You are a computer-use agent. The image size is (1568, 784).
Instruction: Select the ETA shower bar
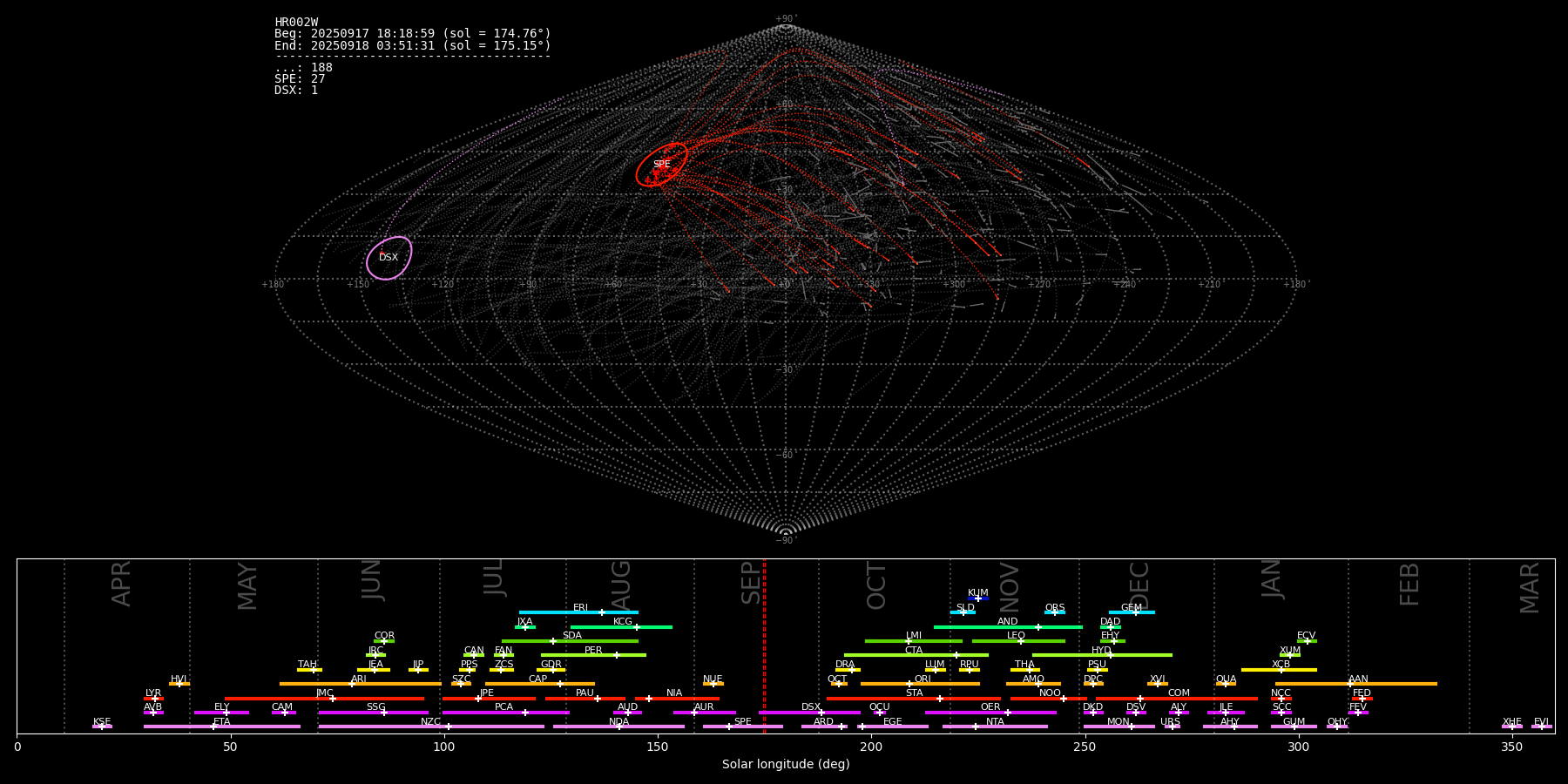[x=222, y=727]
